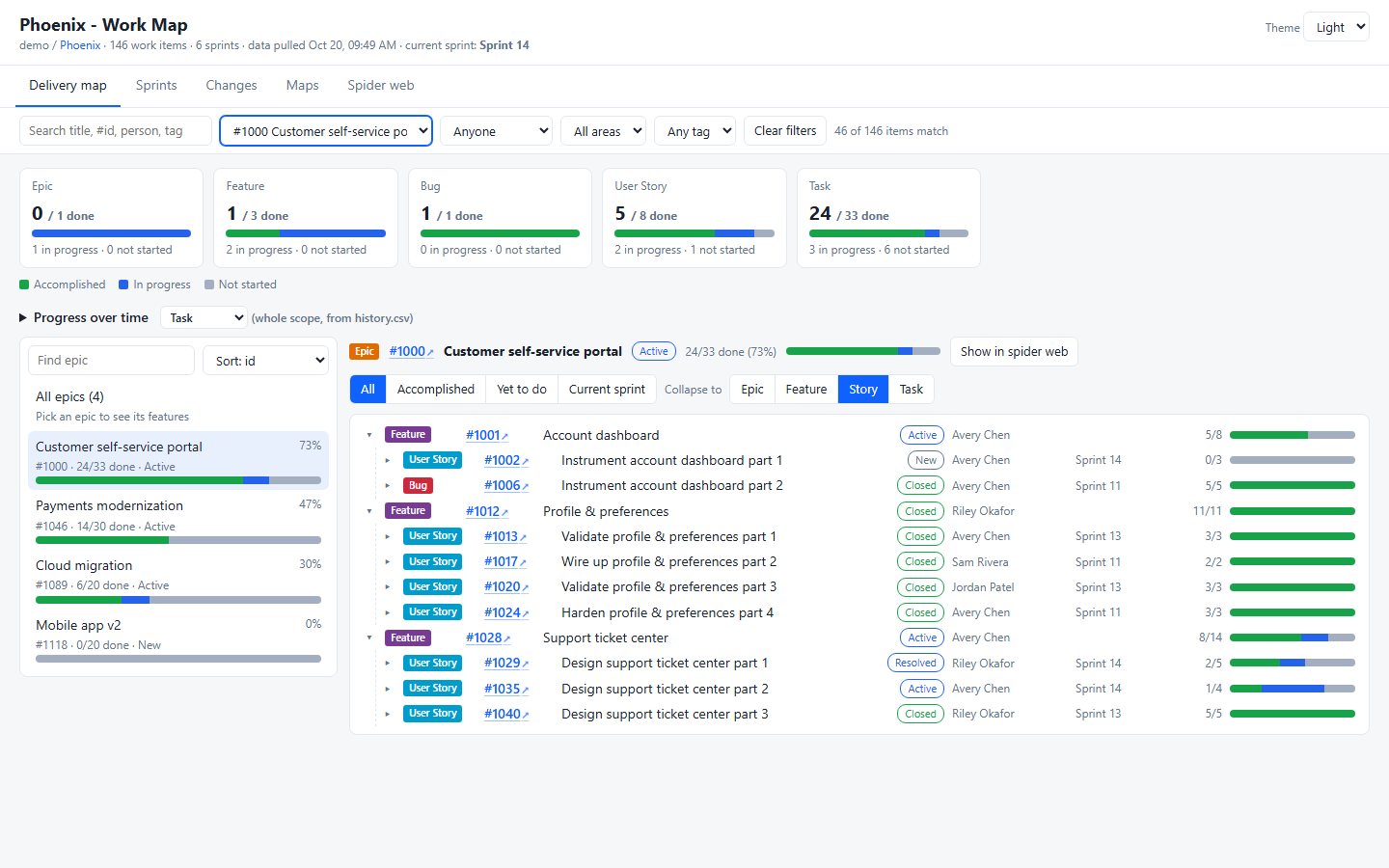1389x868 pixels.
Task: Collapse the tree to Epic level
Action: click(752, 390)
